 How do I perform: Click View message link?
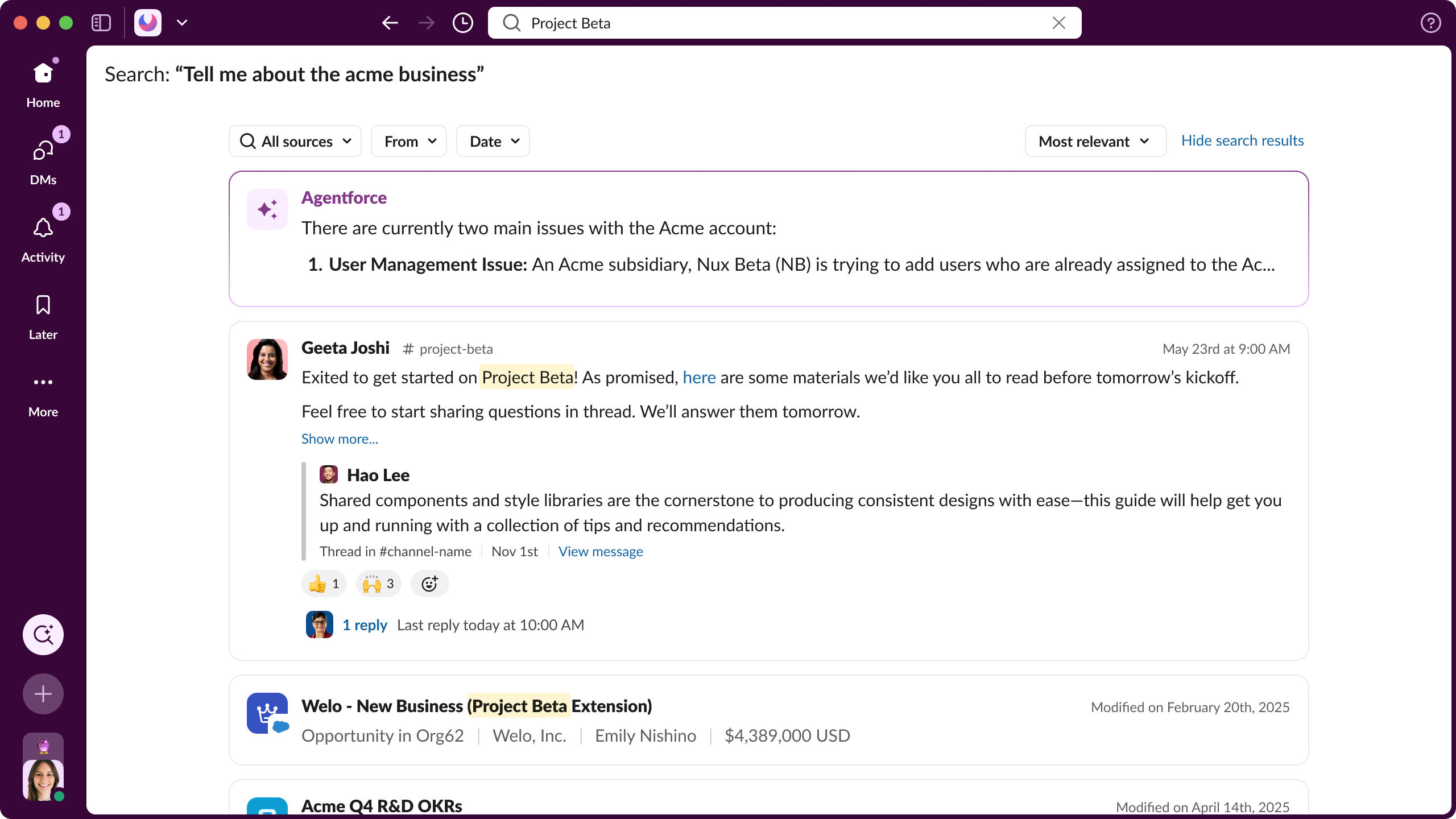[x=601, y=551]
